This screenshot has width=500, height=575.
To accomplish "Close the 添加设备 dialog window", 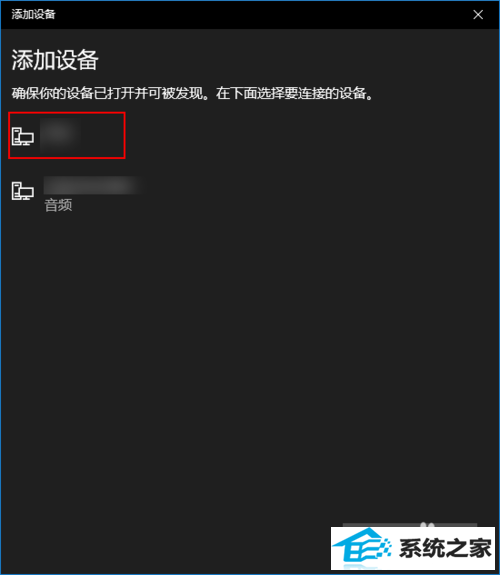I will point(478,15).
